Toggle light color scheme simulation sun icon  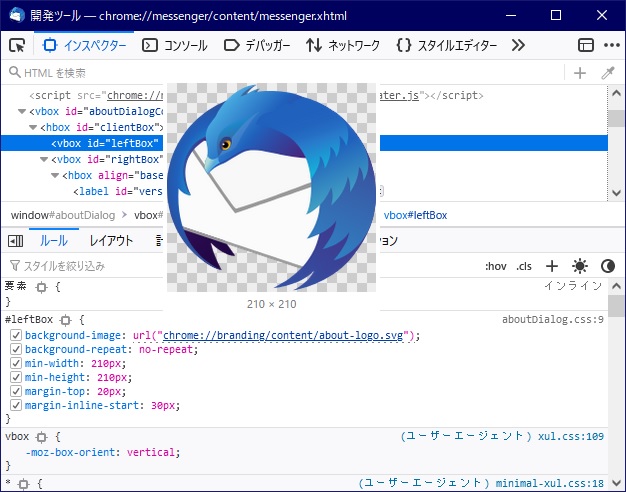click(x=579, y=266)
